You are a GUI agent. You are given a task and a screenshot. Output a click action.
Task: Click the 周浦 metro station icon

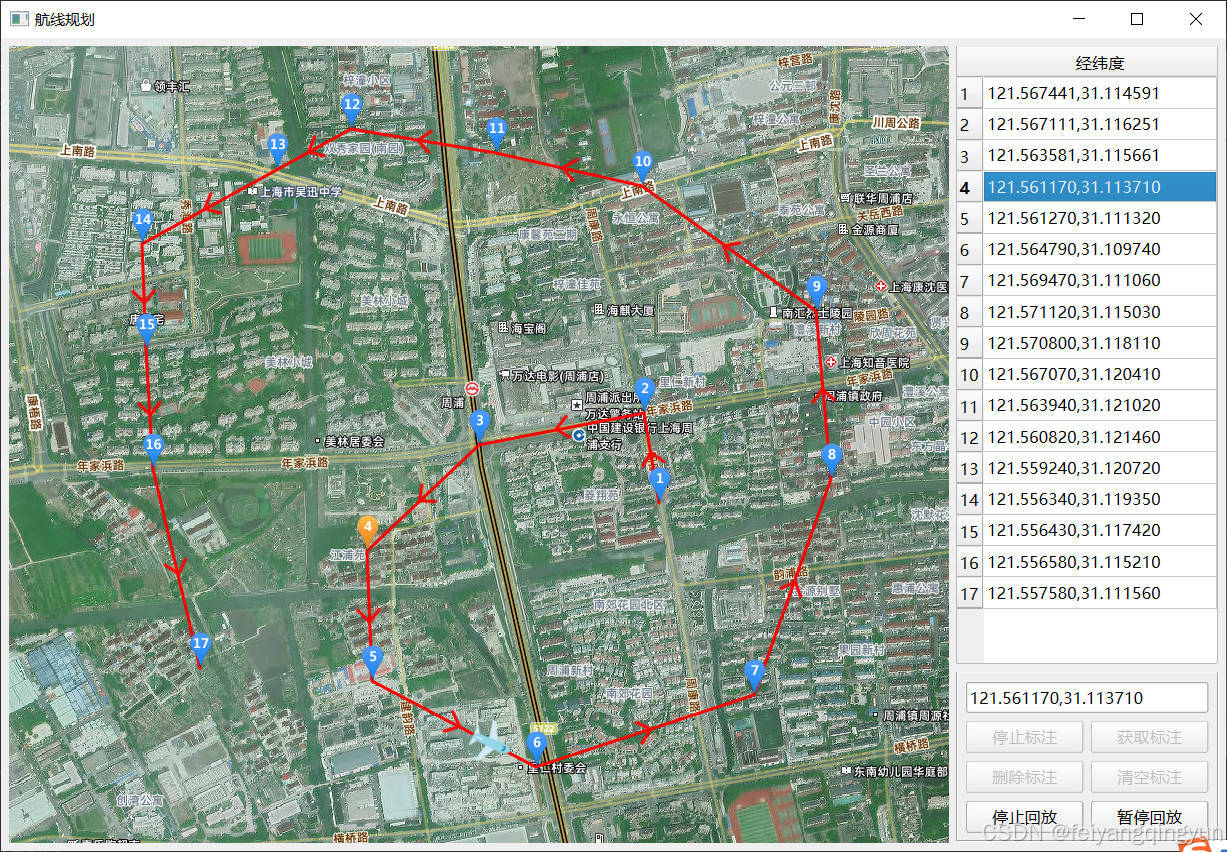click(x=472, y=388)
